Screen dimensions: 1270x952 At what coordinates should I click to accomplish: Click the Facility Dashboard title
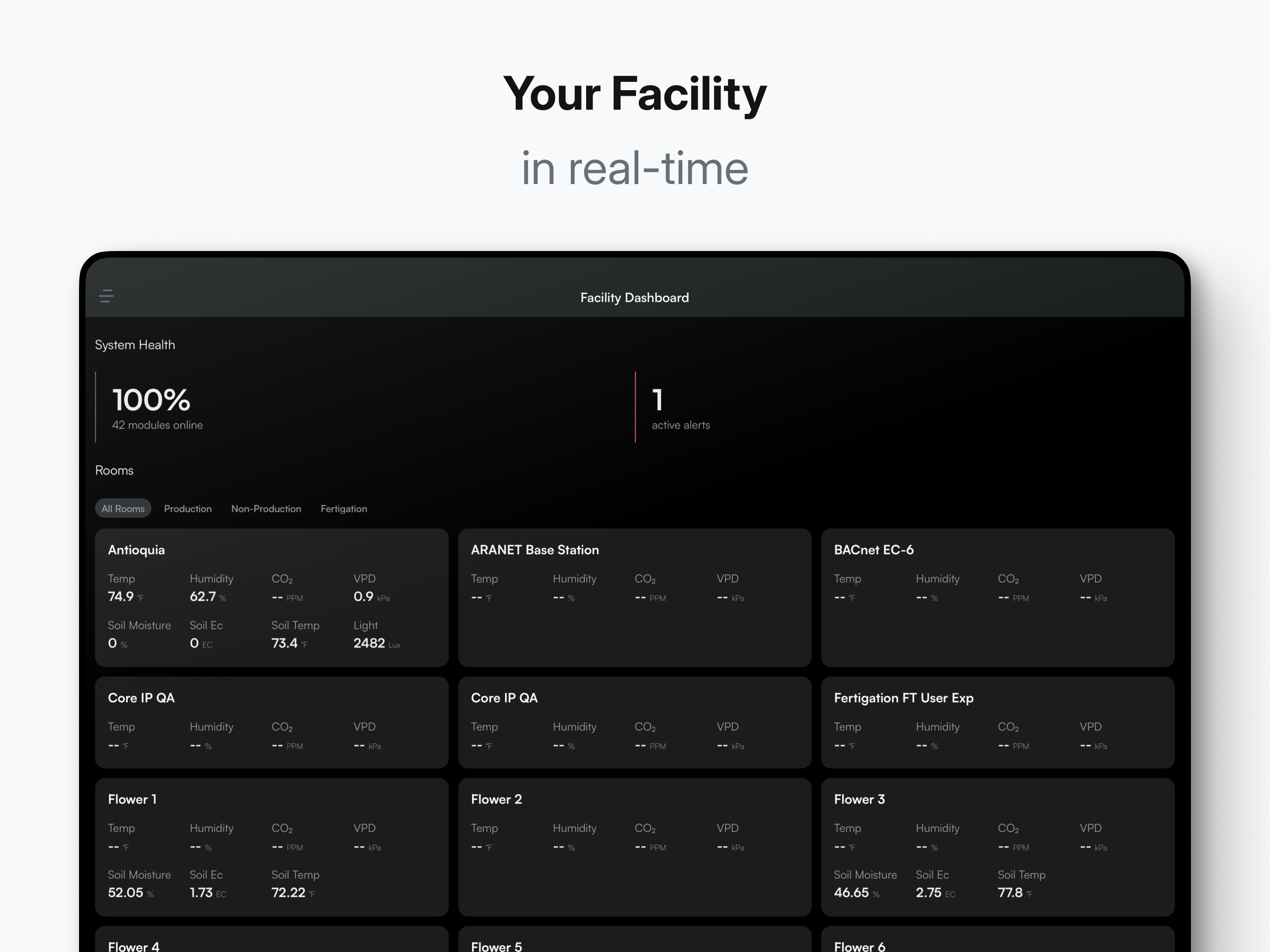pyautogui.click(x=635, y=297)
